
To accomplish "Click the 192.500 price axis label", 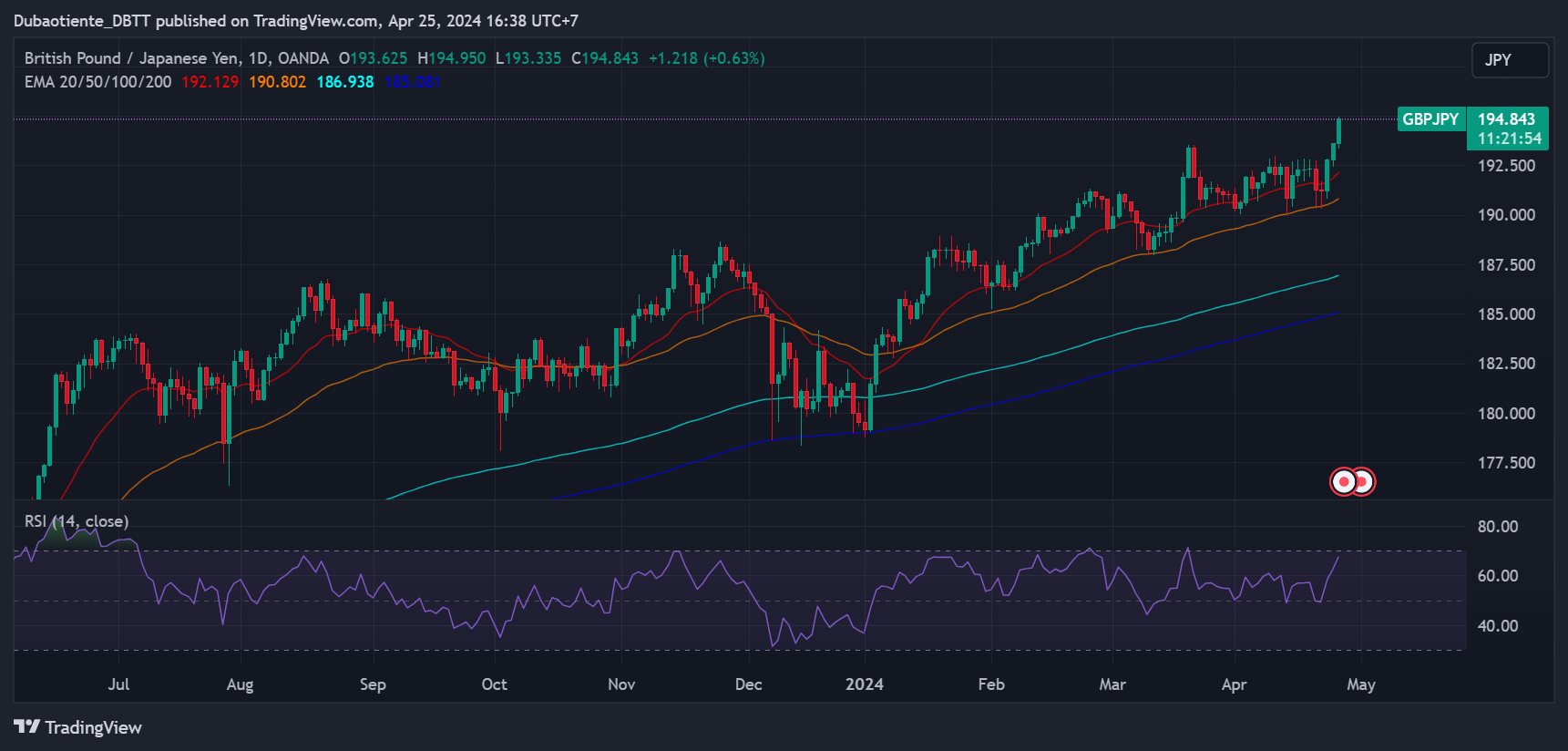I will click(x=1506, y=166).
